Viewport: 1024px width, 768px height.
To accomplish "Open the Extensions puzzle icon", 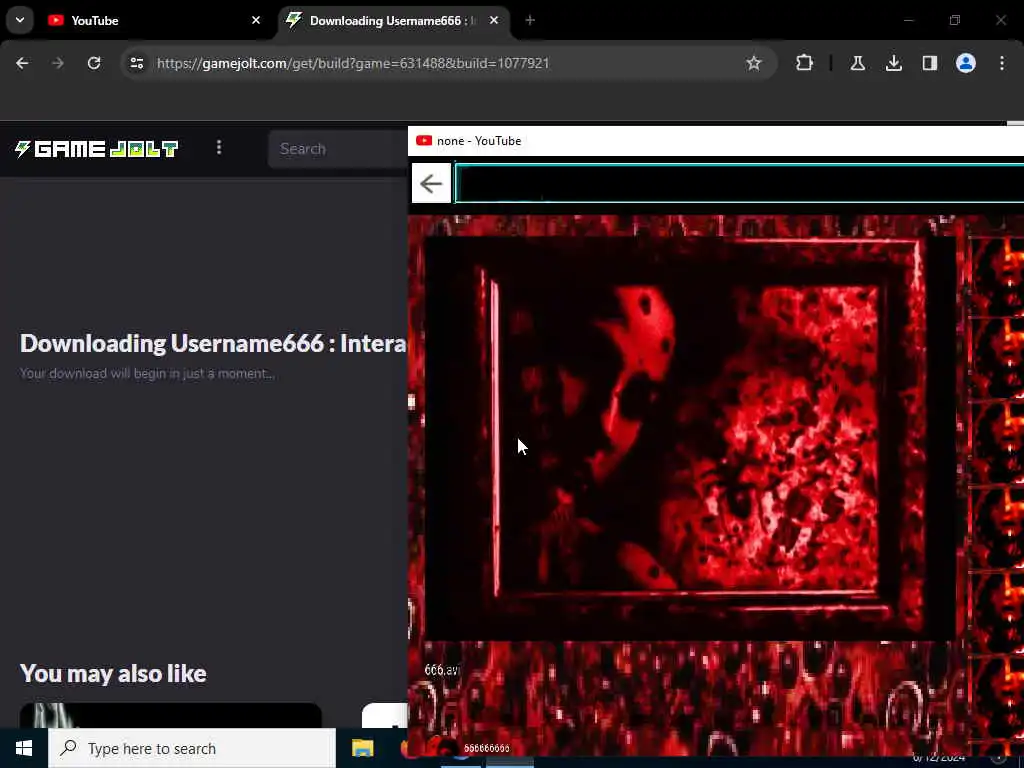I will (x=805, y=63).
